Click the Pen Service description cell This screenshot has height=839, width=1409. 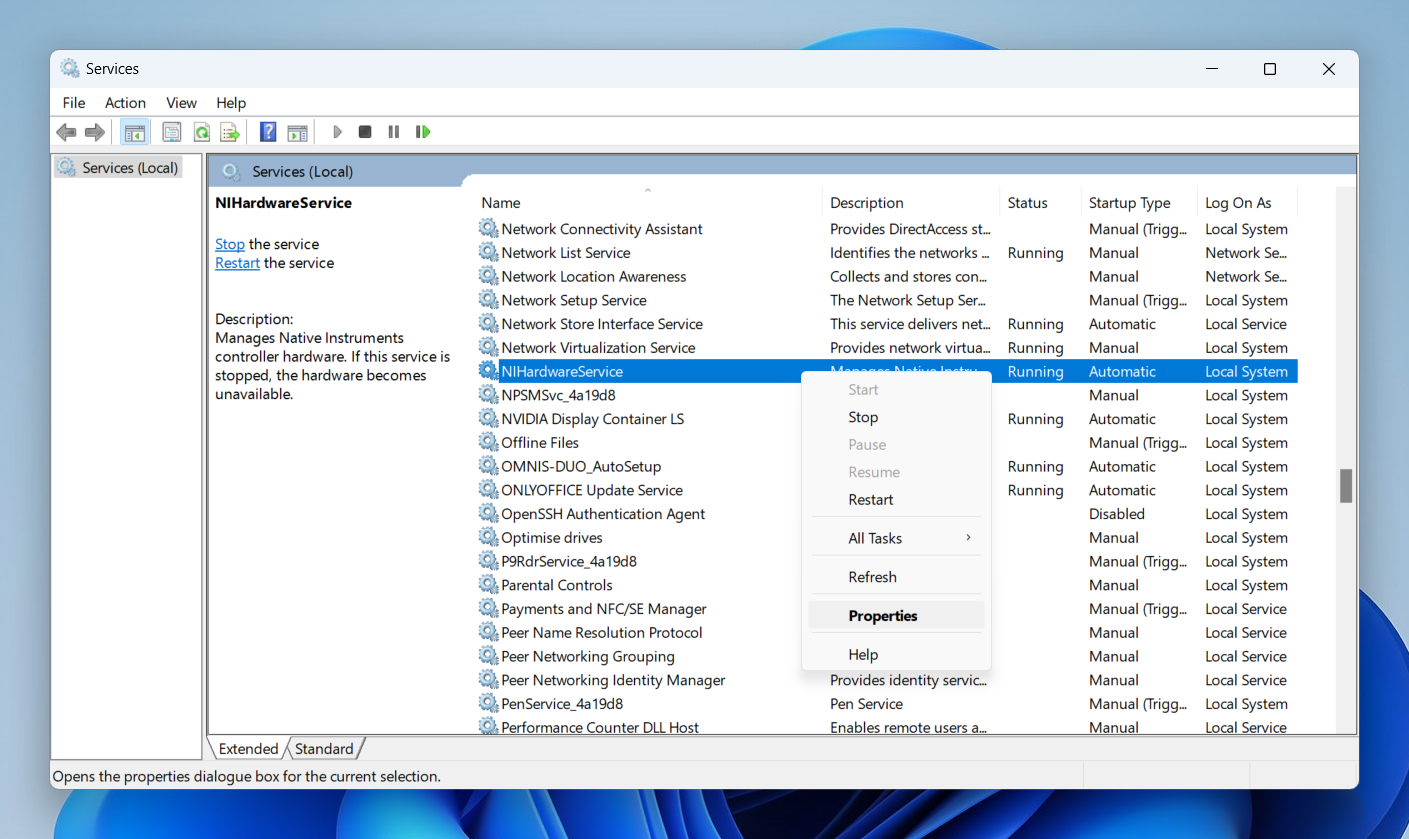[x=866, y=704]
